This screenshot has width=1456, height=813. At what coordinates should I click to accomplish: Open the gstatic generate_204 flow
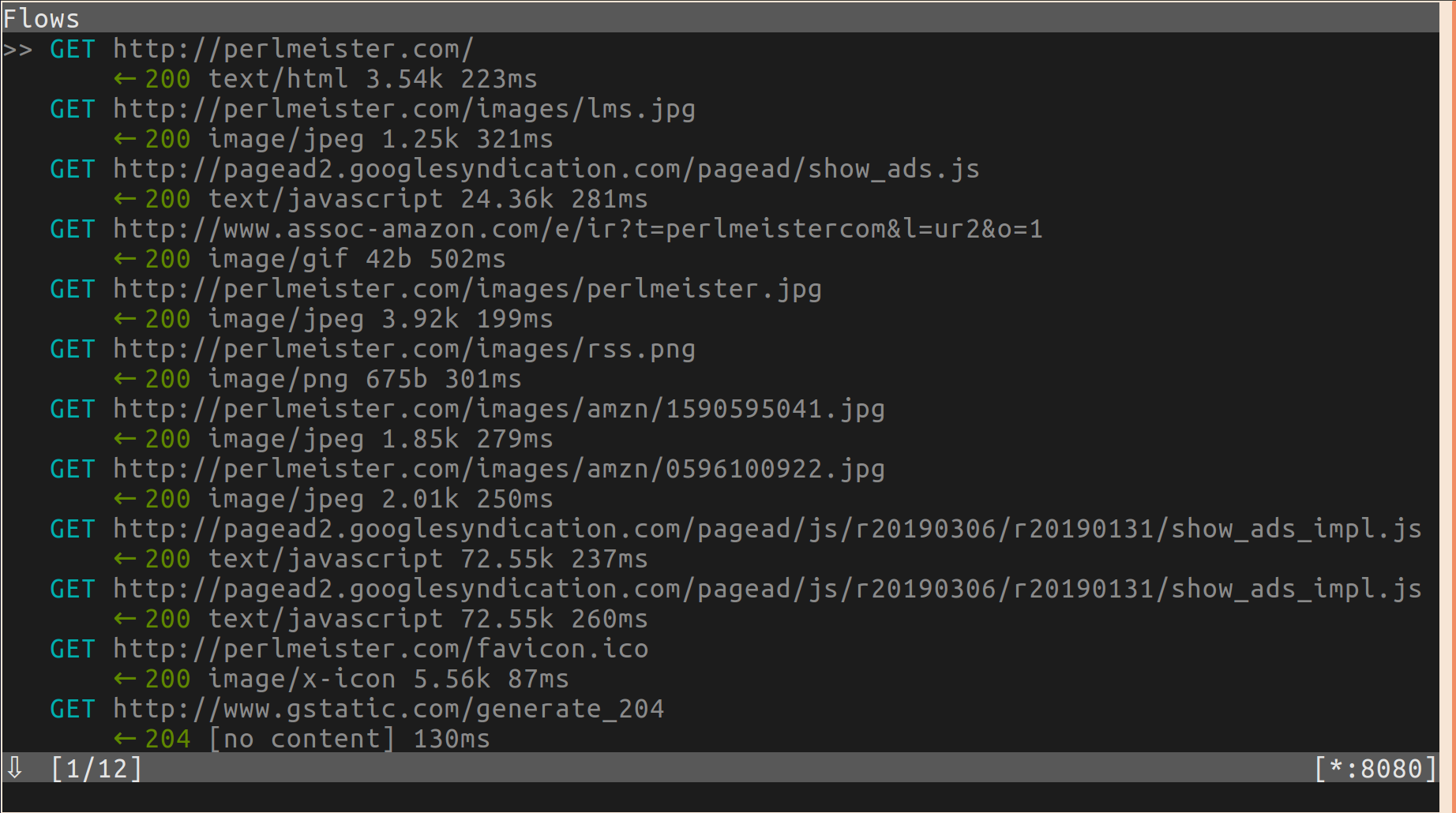tap(356, 709)
